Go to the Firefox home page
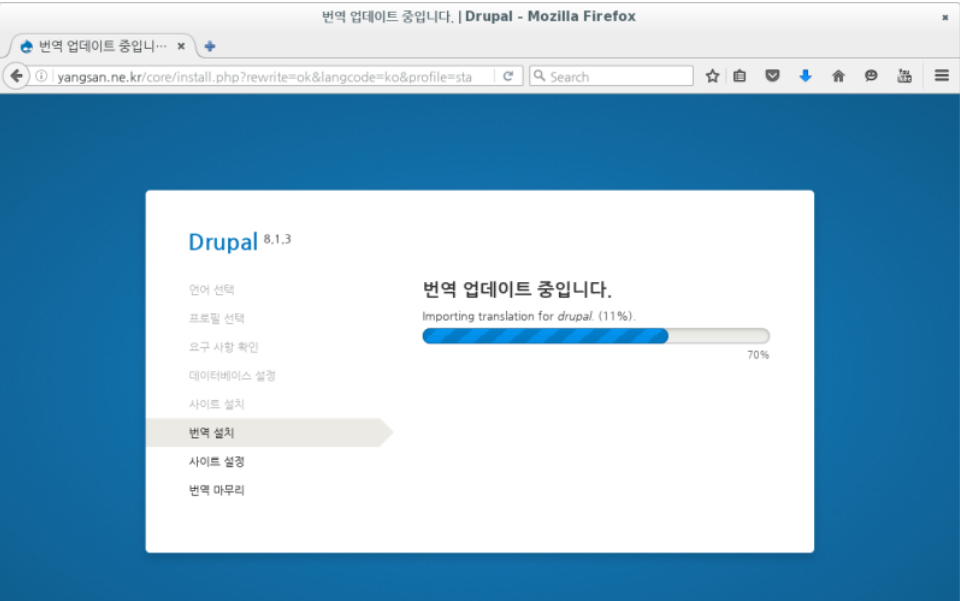 click(838, 76)
